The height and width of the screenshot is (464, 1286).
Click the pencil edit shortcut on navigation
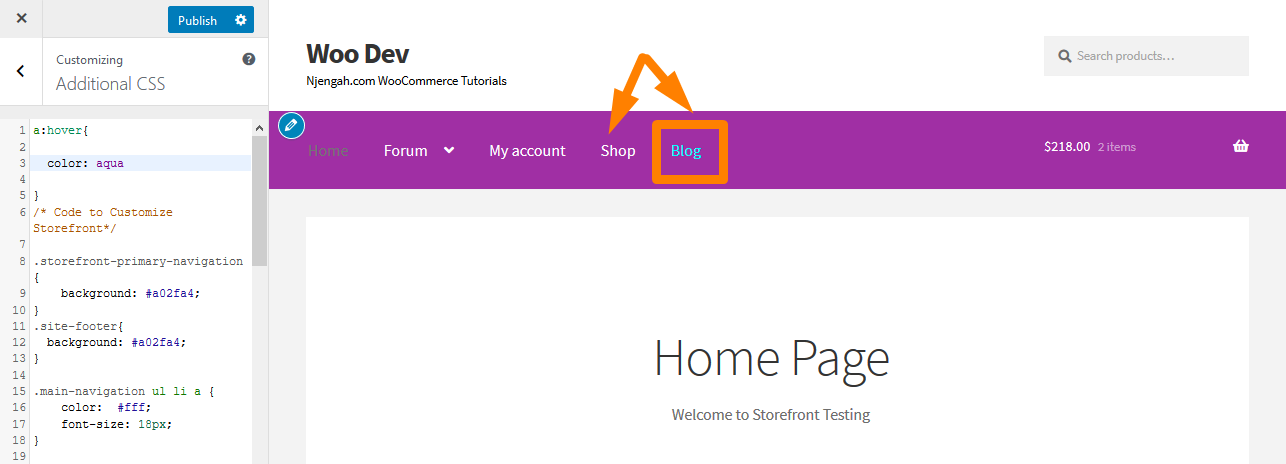click(291, 125)
